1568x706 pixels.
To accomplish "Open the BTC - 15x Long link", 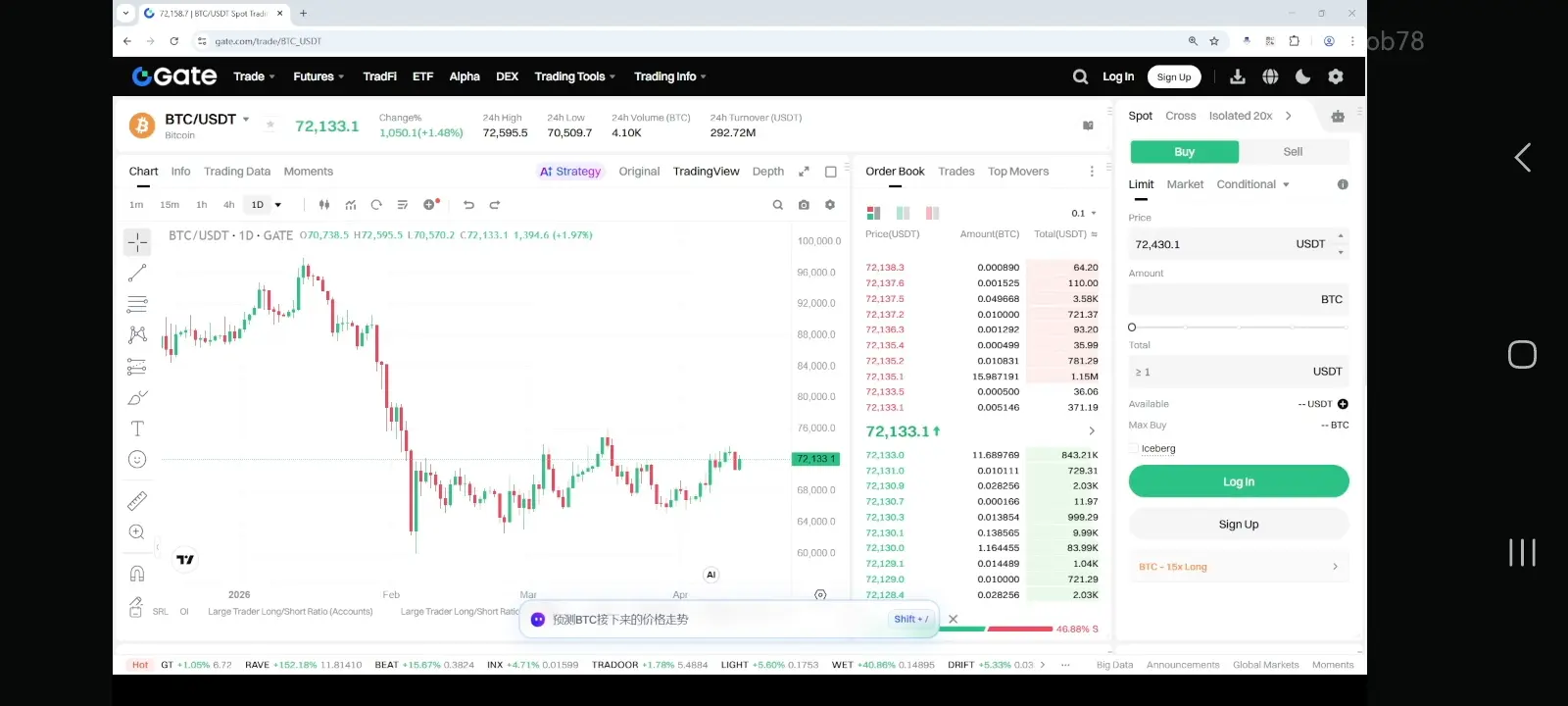I will (1239, 567).
